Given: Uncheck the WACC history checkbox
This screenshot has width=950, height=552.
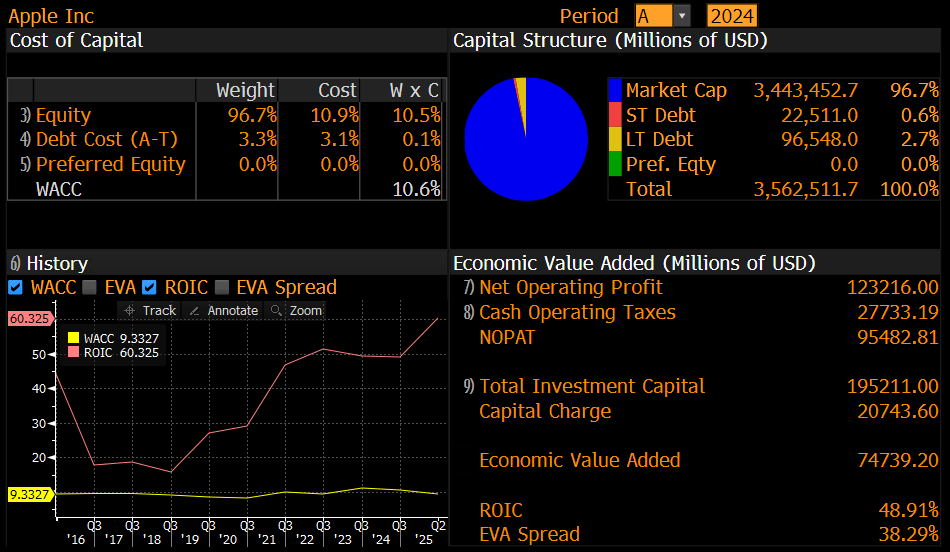Looking at the screenshot, I should [15, 288].
